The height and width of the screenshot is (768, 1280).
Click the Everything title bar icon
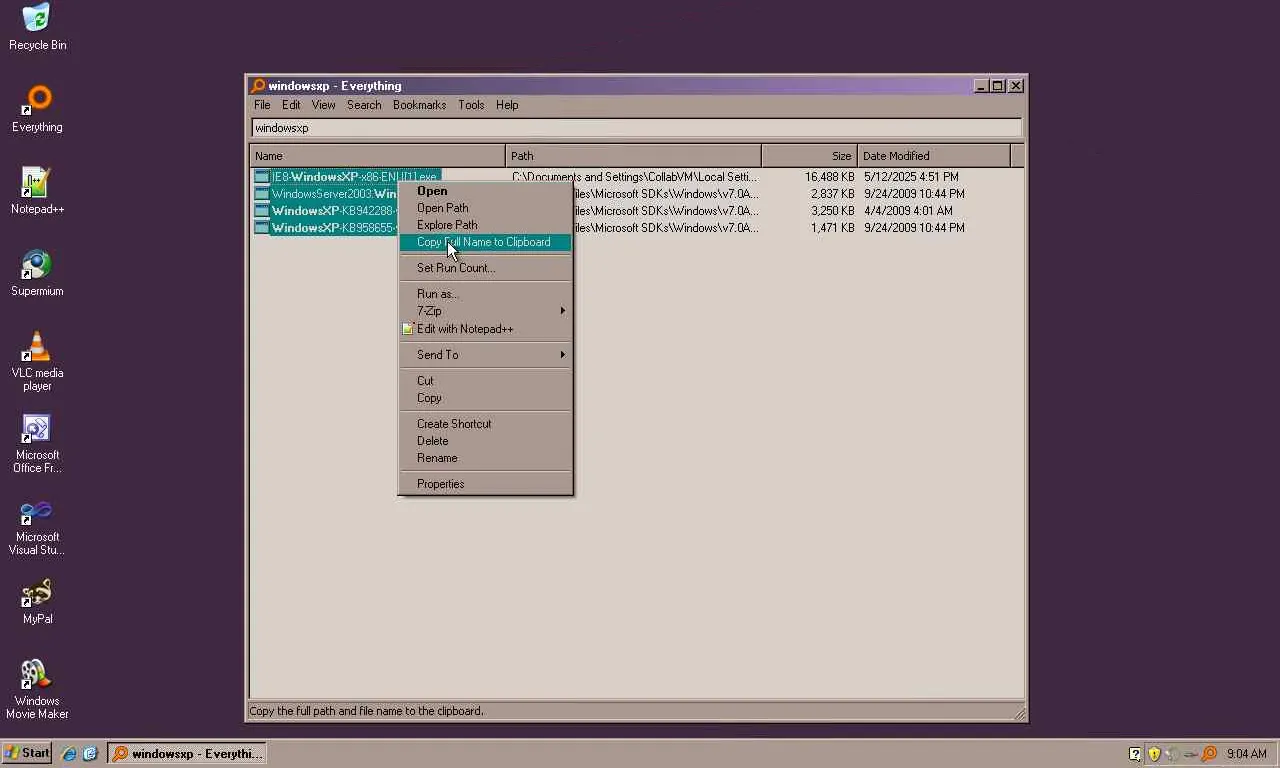(258, 86)
